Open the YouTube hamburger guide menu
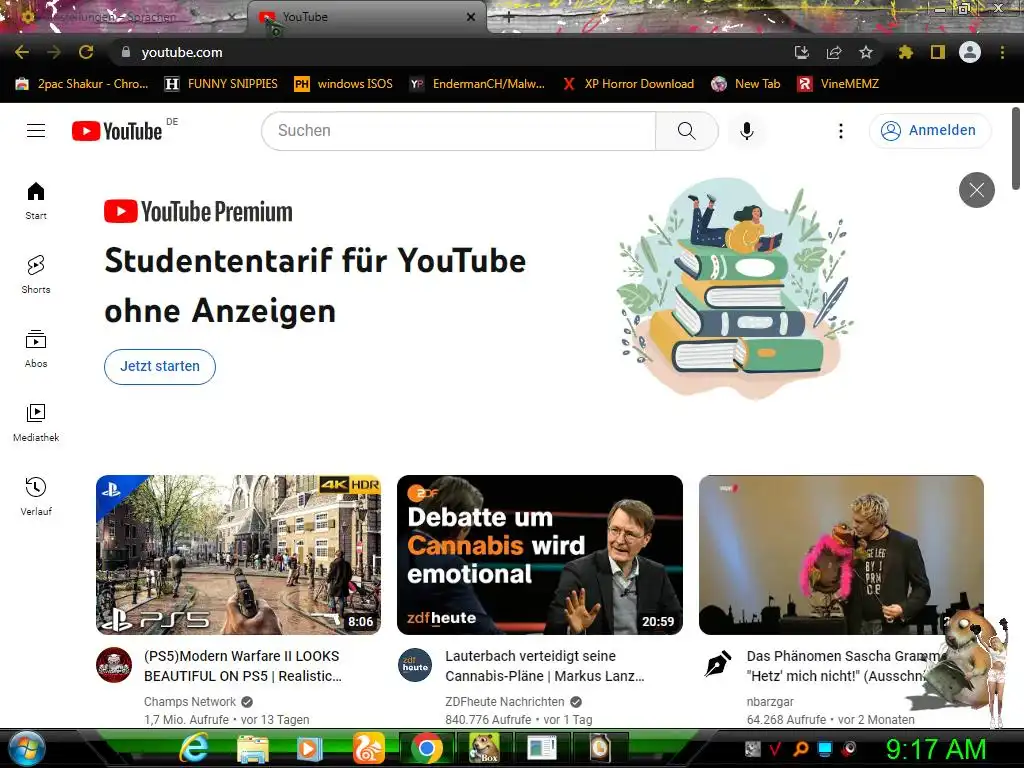This screenshot has height=768, width=1024. click(36, 131)
